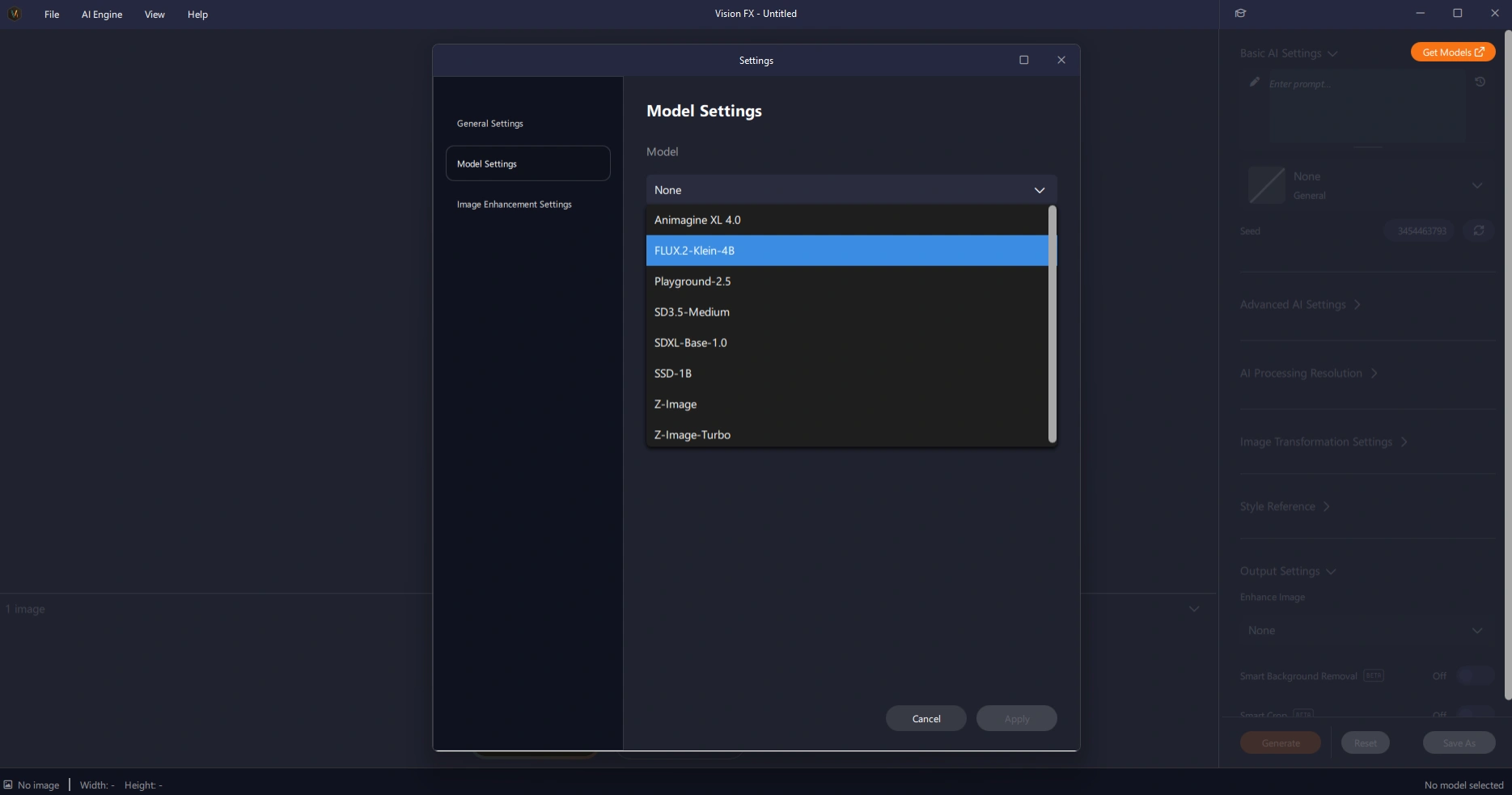Open the View menu
The height and width of the screenshot is (795, 1512).
click(x=155, y=15)
